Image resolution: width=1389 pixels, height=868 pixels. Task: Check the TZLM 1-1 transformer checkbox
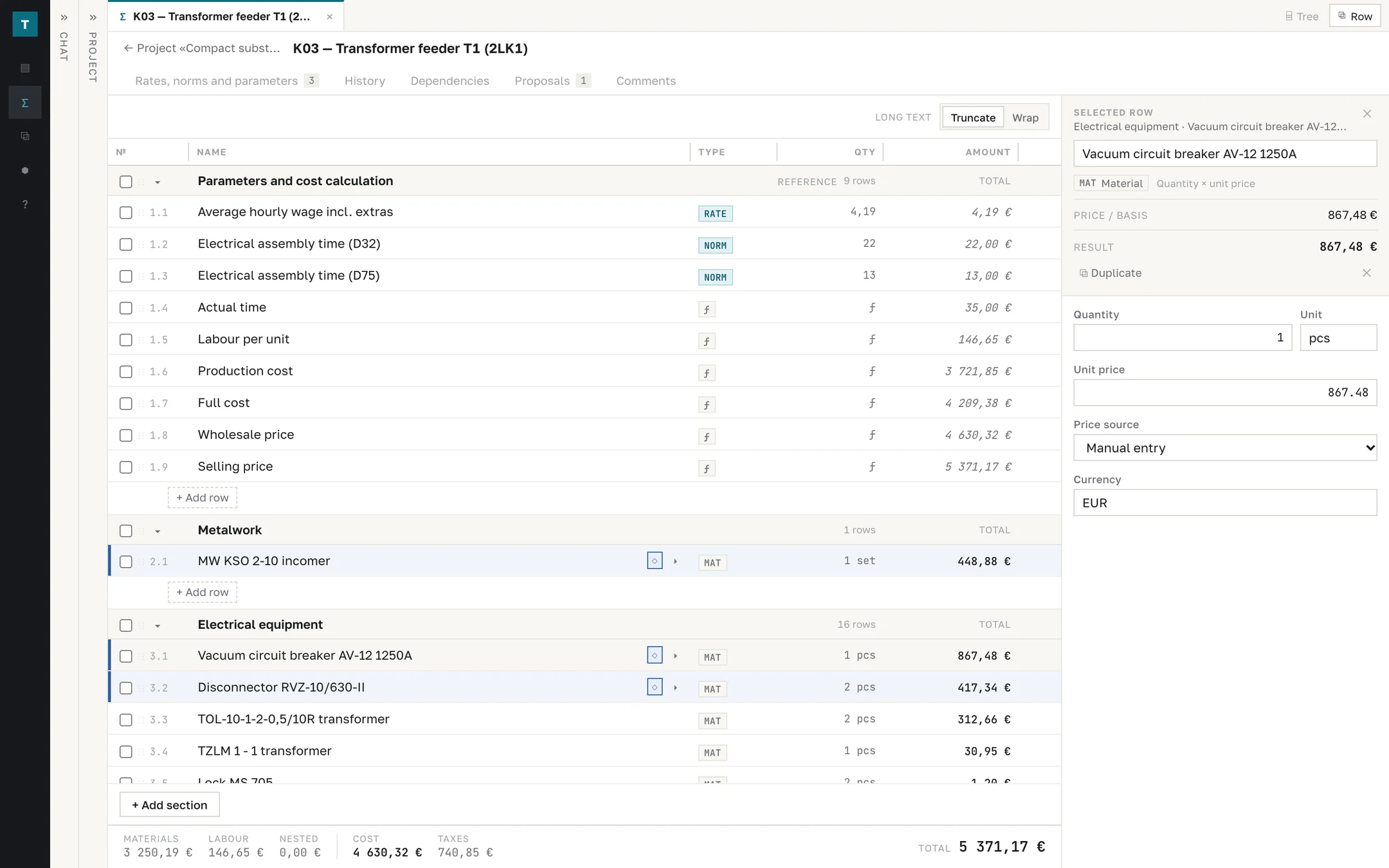click(126, 752)
